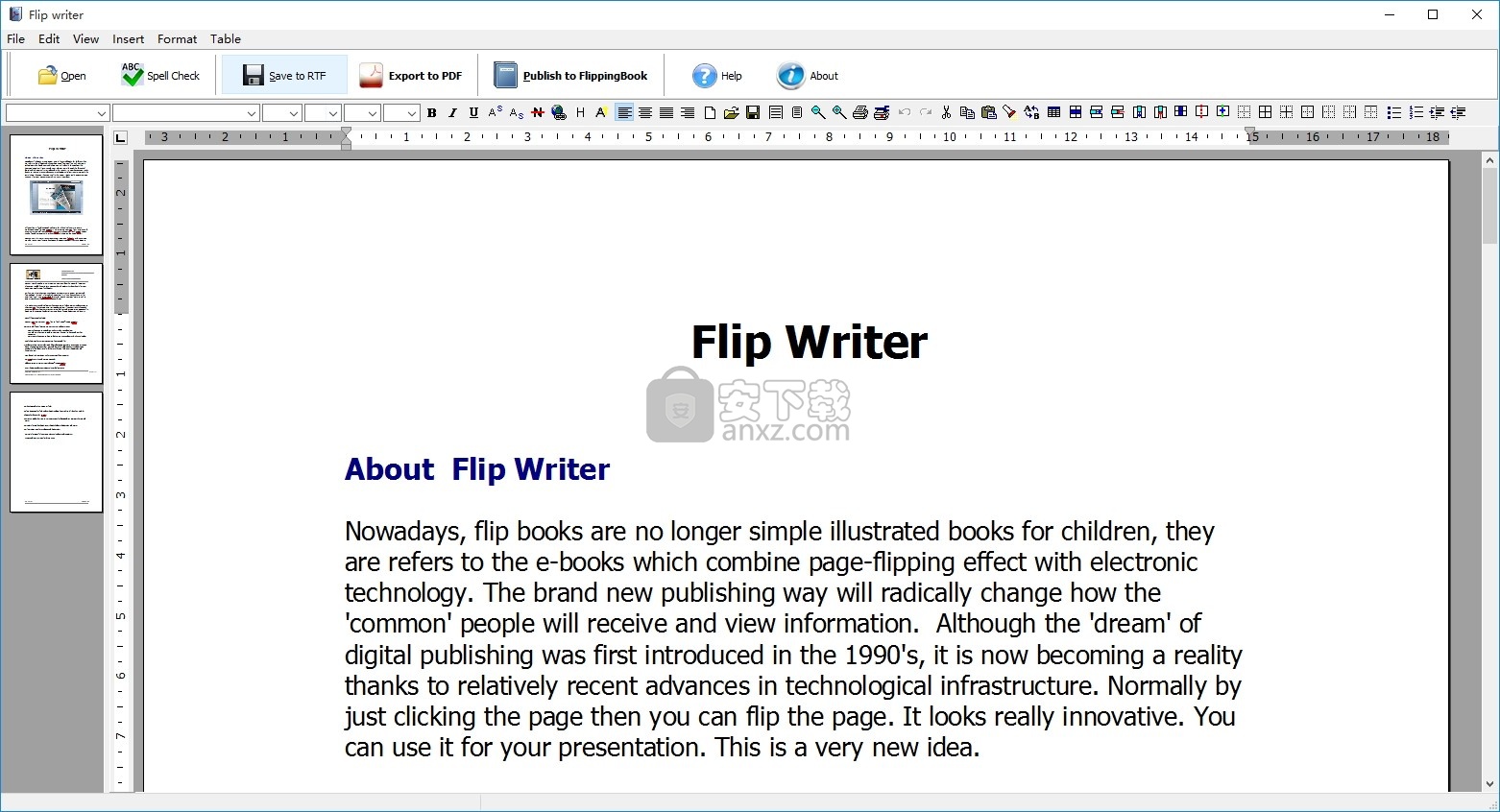
Task: Justify the paragraph text
Action: 666,113
